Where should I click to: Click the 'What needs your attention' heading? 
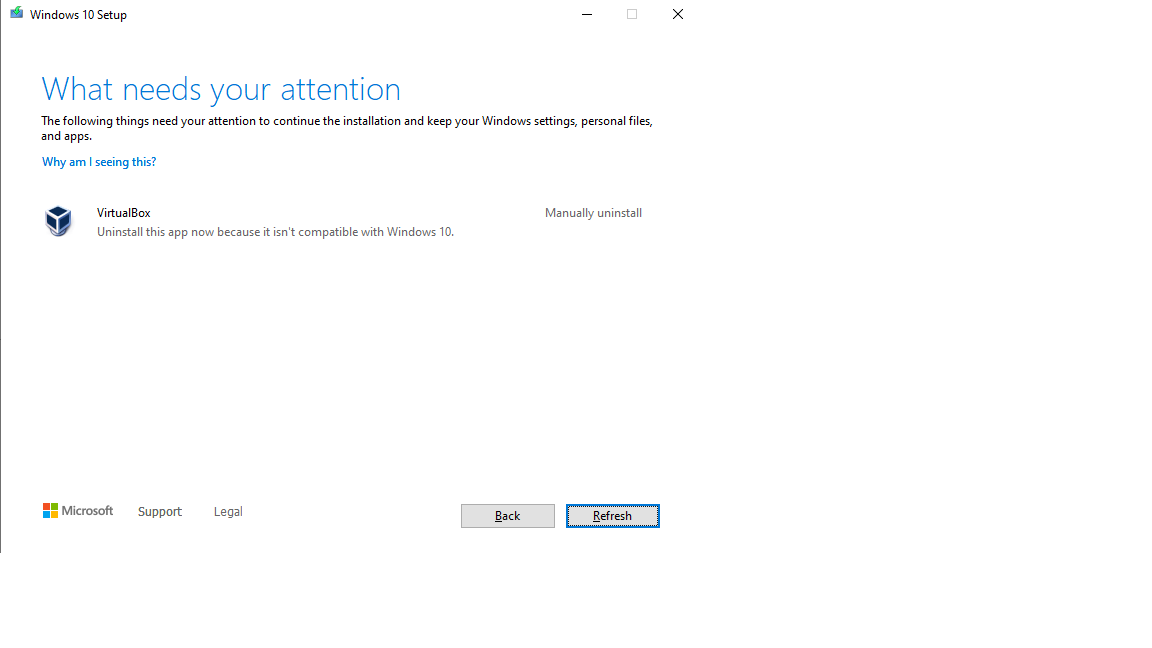pyautogui.click(x=221, y=90)
